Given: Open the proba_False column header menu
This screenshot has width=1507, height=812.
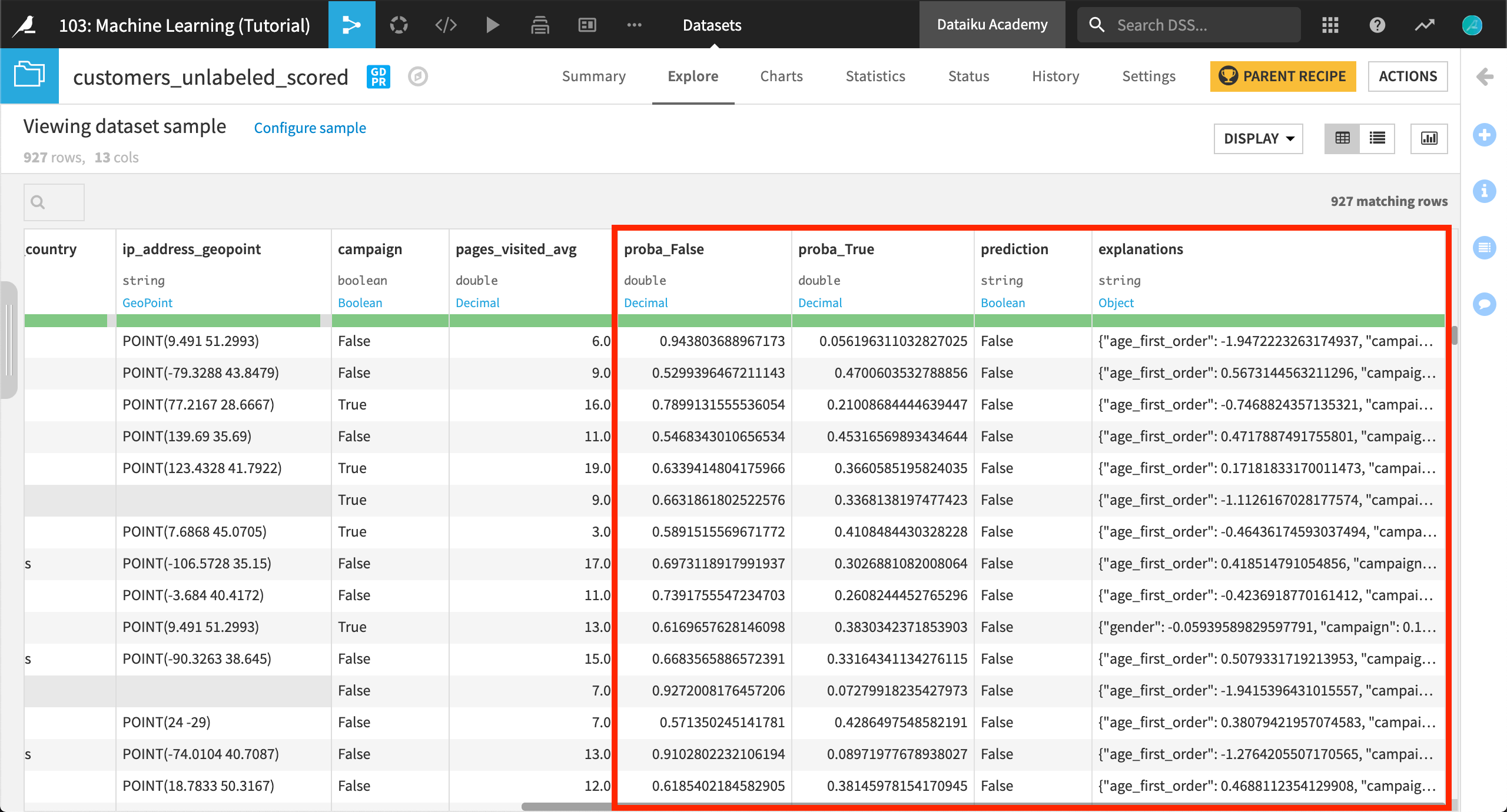Looking at the screenshot, I should (x=663, y=249).
